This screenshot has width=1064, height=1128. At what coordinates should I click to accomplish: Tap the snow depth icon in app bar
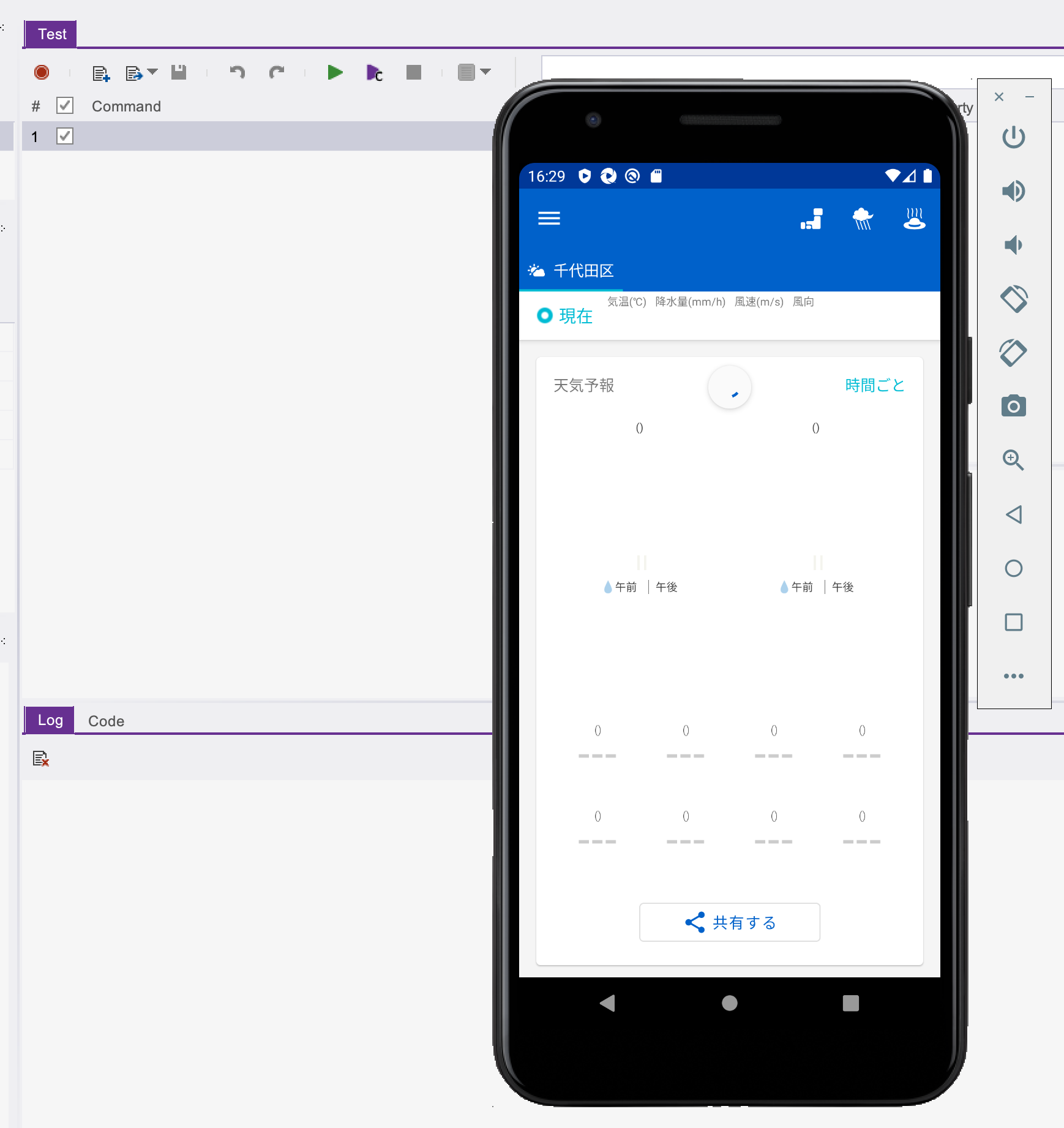pyautogui.click(x=811, y=219)
